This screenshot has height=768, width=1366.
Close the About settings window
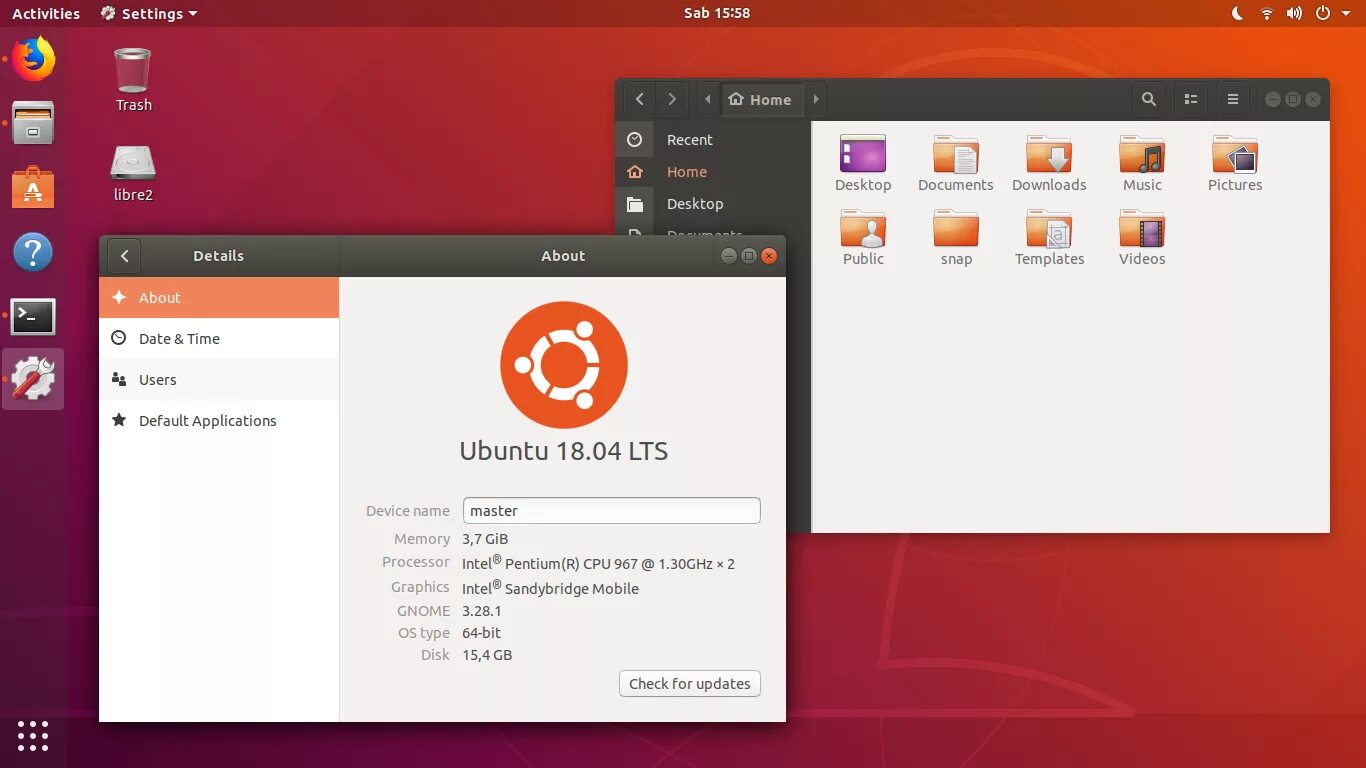[x=769, y=256]
